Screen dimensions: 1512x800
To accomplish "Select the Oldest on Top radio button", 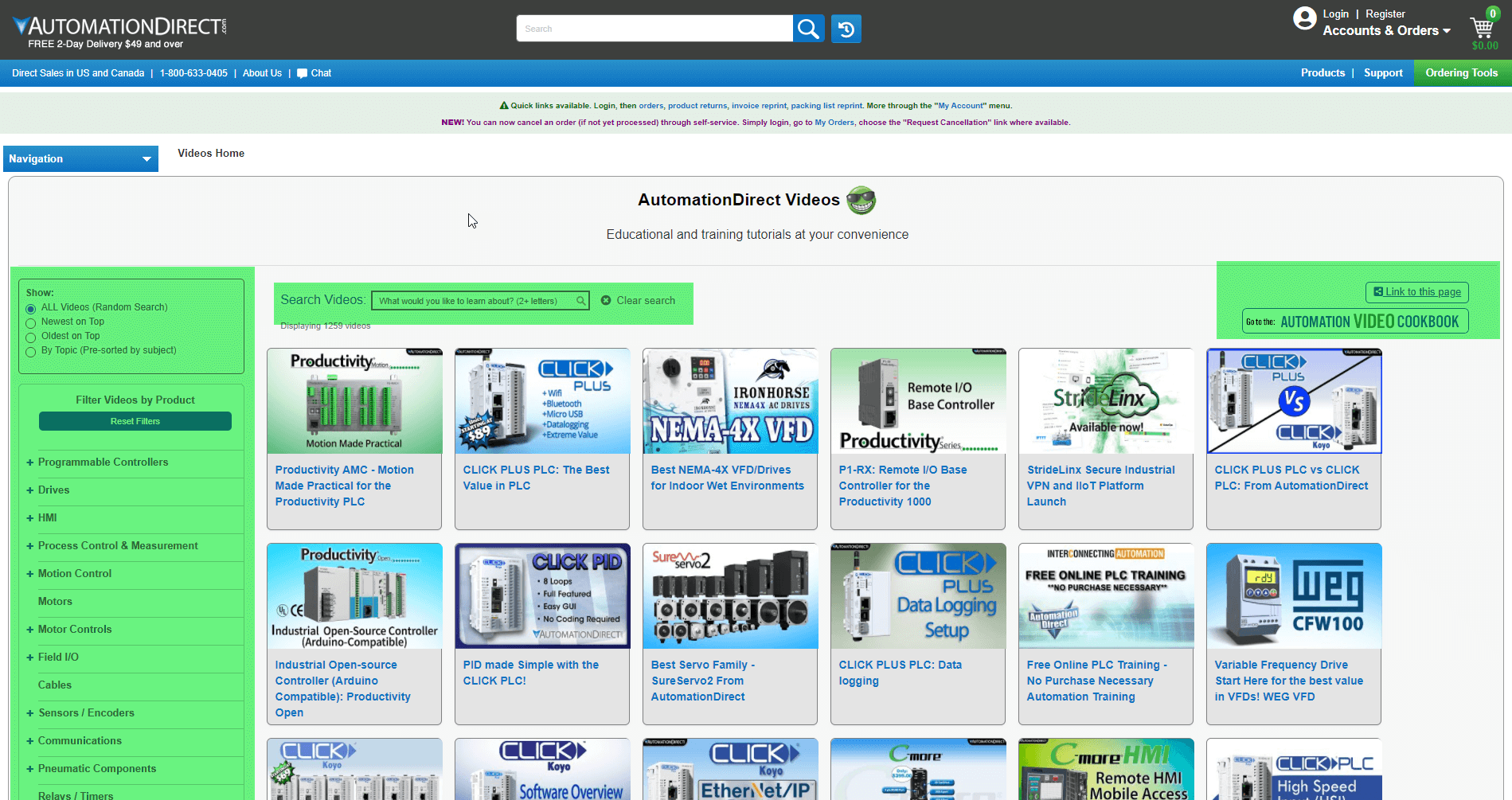I will click(x=30, y=336).
